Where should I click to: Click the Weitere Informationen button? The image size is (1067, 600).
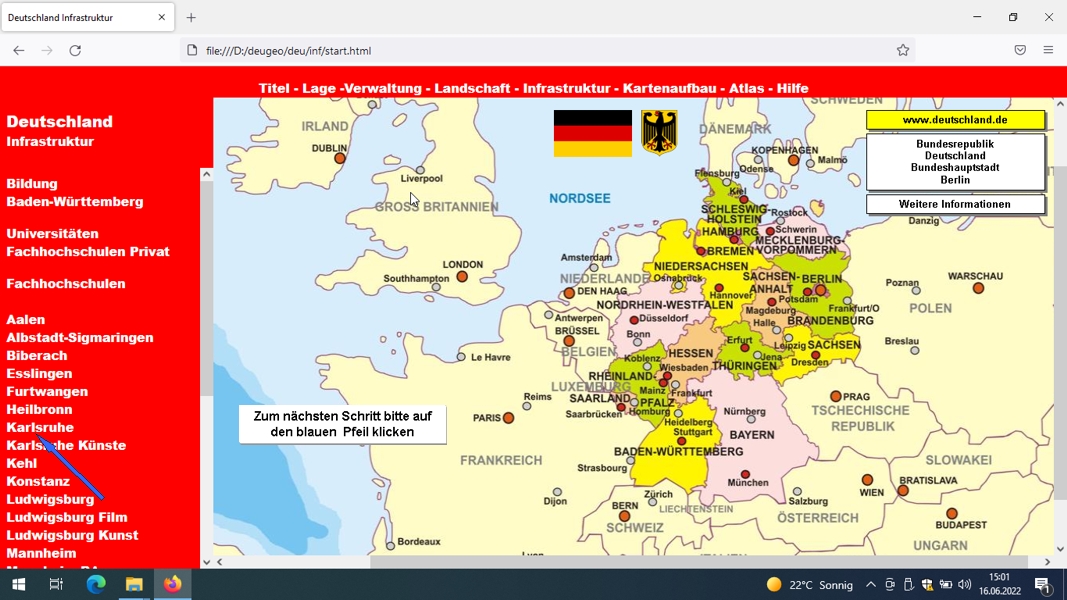(x=955, y=204)
